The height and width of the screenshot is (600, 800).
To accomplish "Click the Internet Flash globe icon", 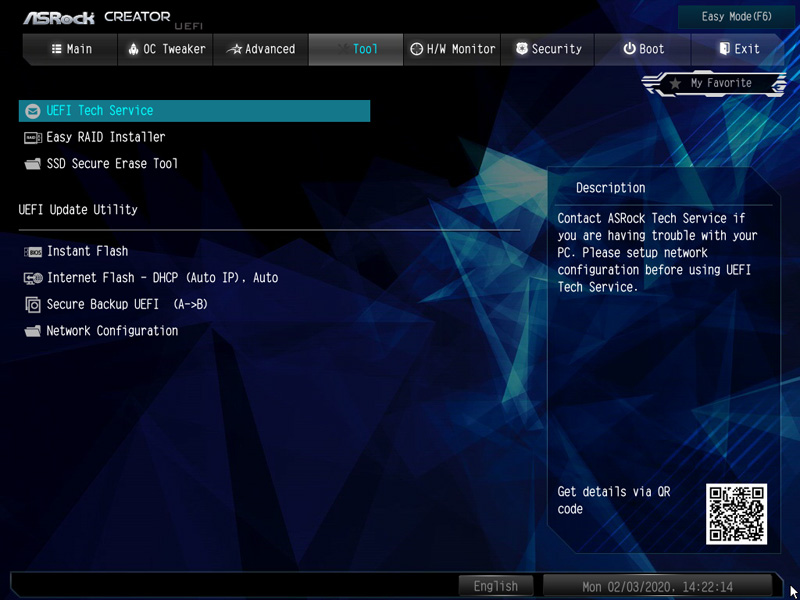I will [33, 278].
